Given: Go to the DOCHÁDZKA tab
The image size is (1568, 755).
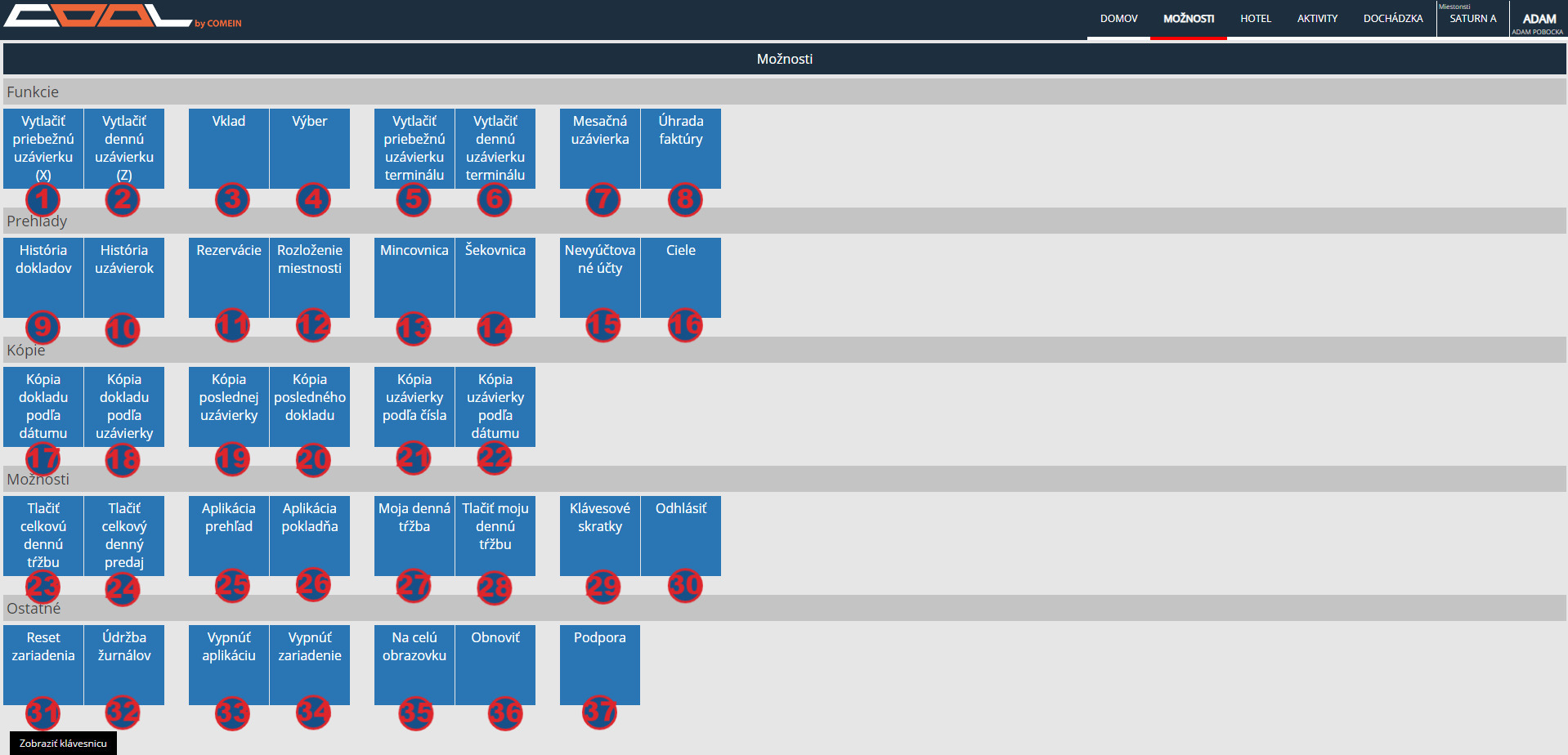Looking at the screenshot, I should 1392,19.
